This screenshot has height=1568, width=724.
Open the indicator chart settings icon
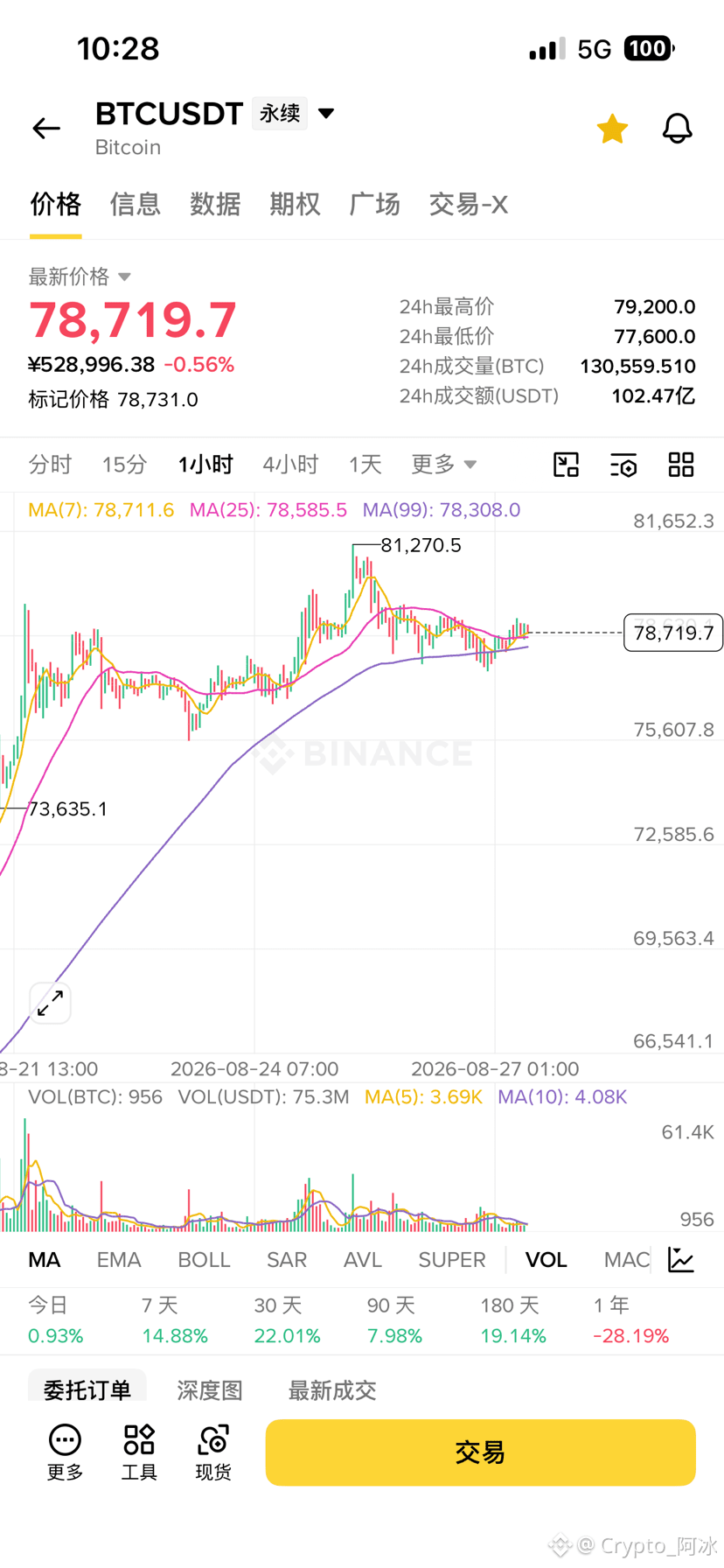(x=681, y=1259)
